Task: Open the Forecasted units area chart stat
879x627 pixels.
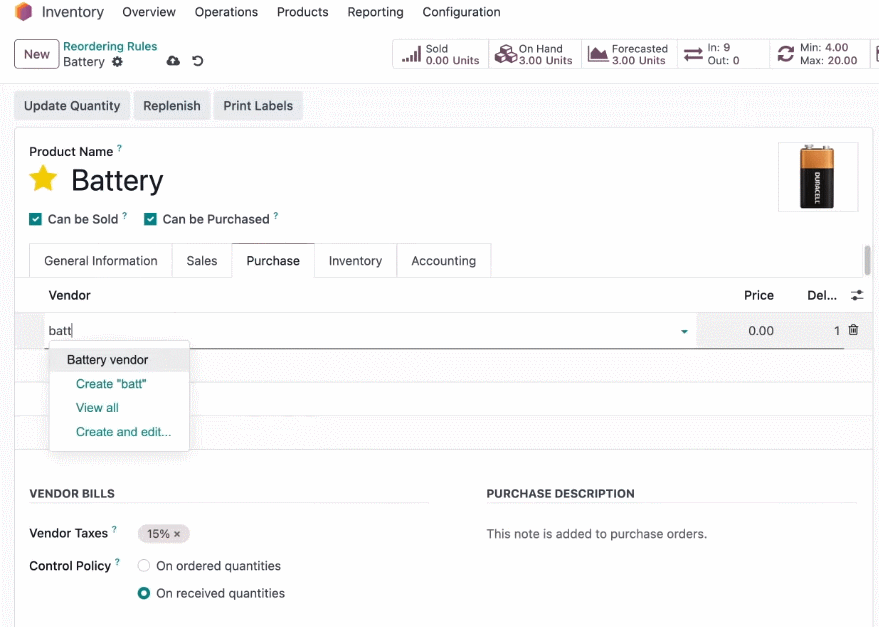Action: [x=629, y=54]
